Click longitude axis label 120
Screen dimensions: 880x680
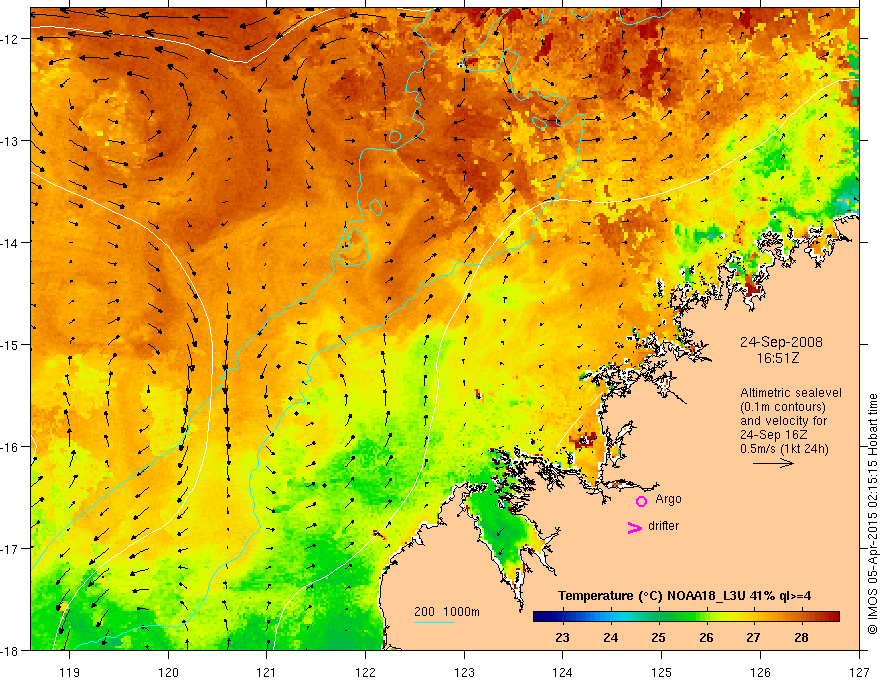coord(168,672)
